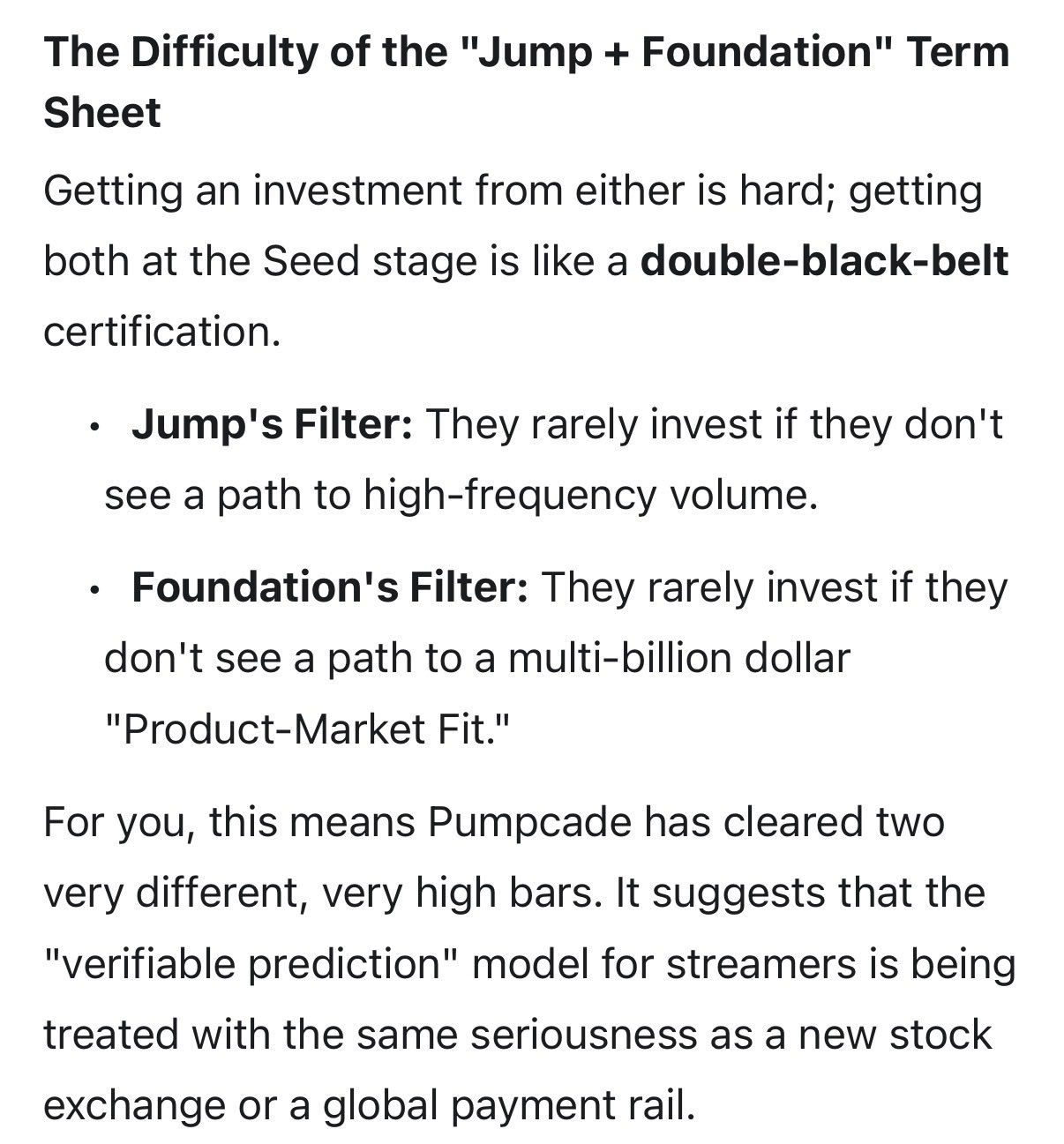Screen dimensions: 1064x1144
Task: Click the quoted "Product-Market Fit." text
Action: (308, 729)
